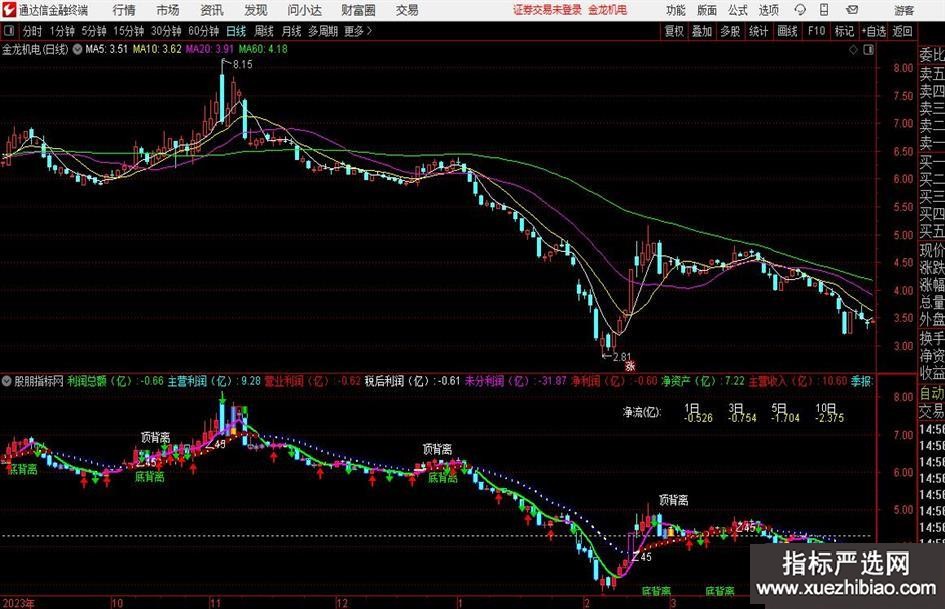Select the 日线 daily period tab
Viewport: 945px width, 609px height.
[236, 31]
